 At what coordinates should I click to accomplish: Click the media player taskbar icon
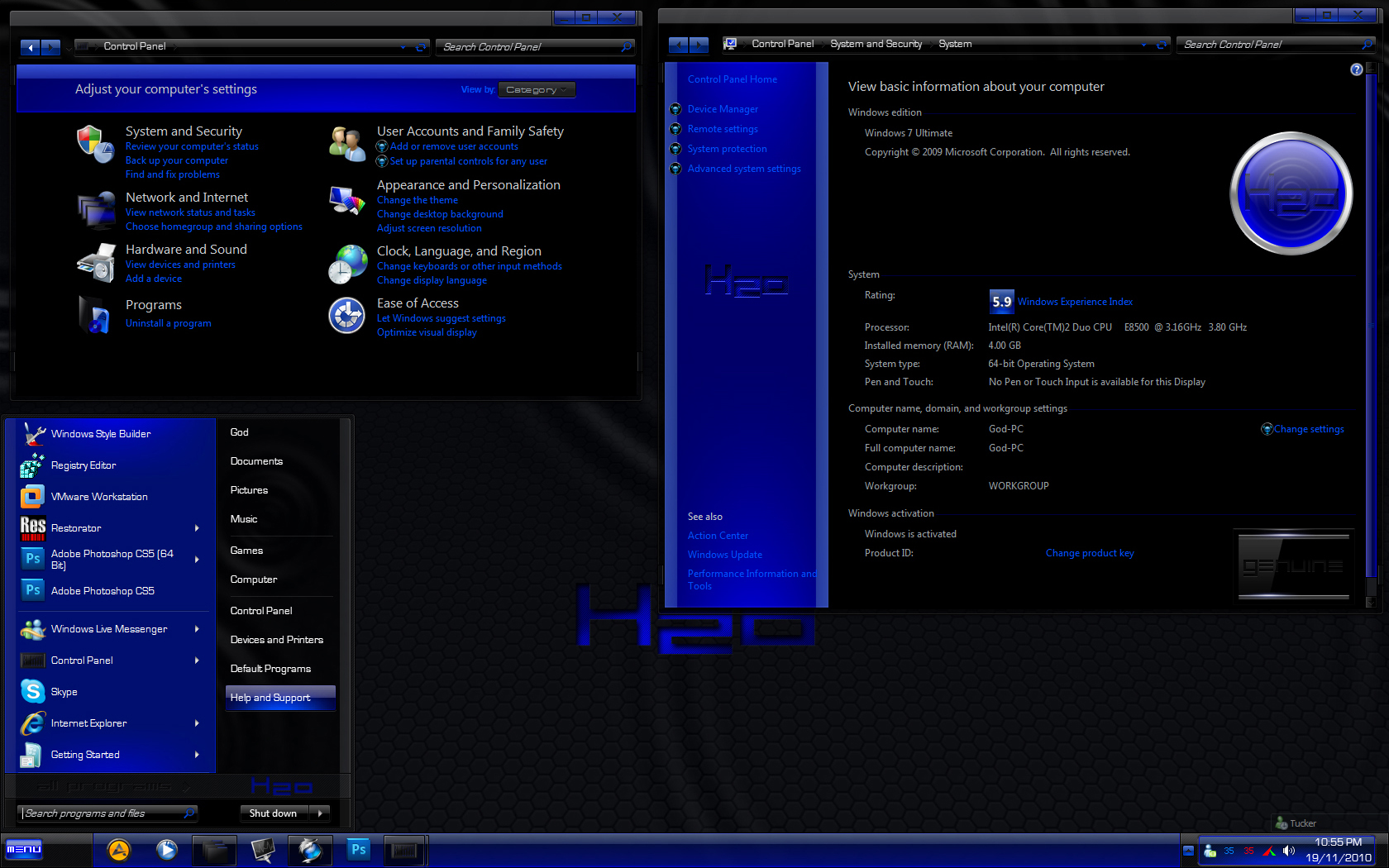click(167, 850)
